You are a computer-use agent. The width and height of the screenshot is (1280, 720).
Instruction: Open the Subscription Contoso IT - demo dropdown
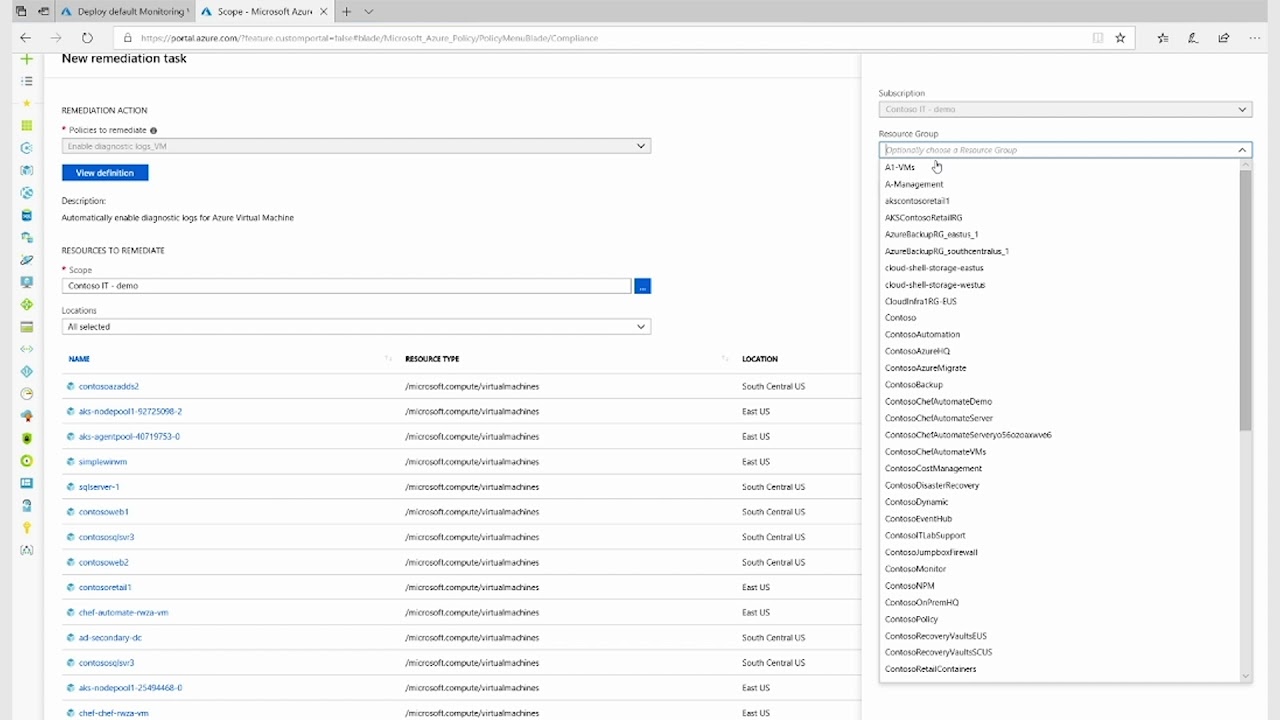click(x=1065, y=109)
